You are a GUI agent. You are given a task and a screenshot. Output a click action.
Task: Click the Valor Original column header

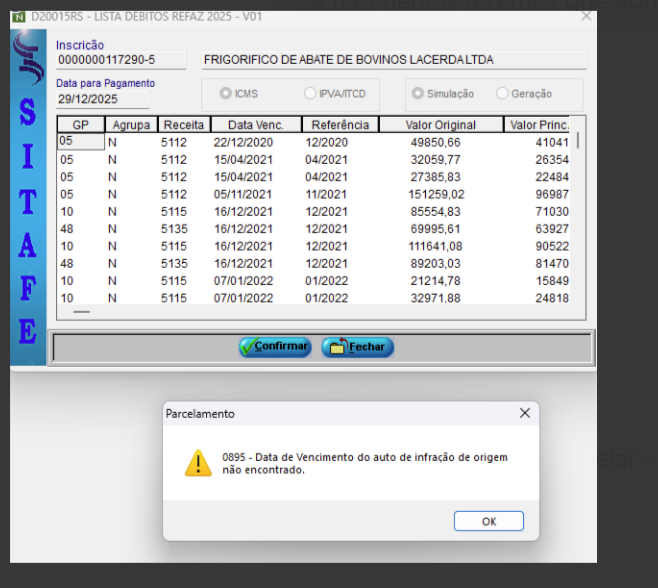441,125
